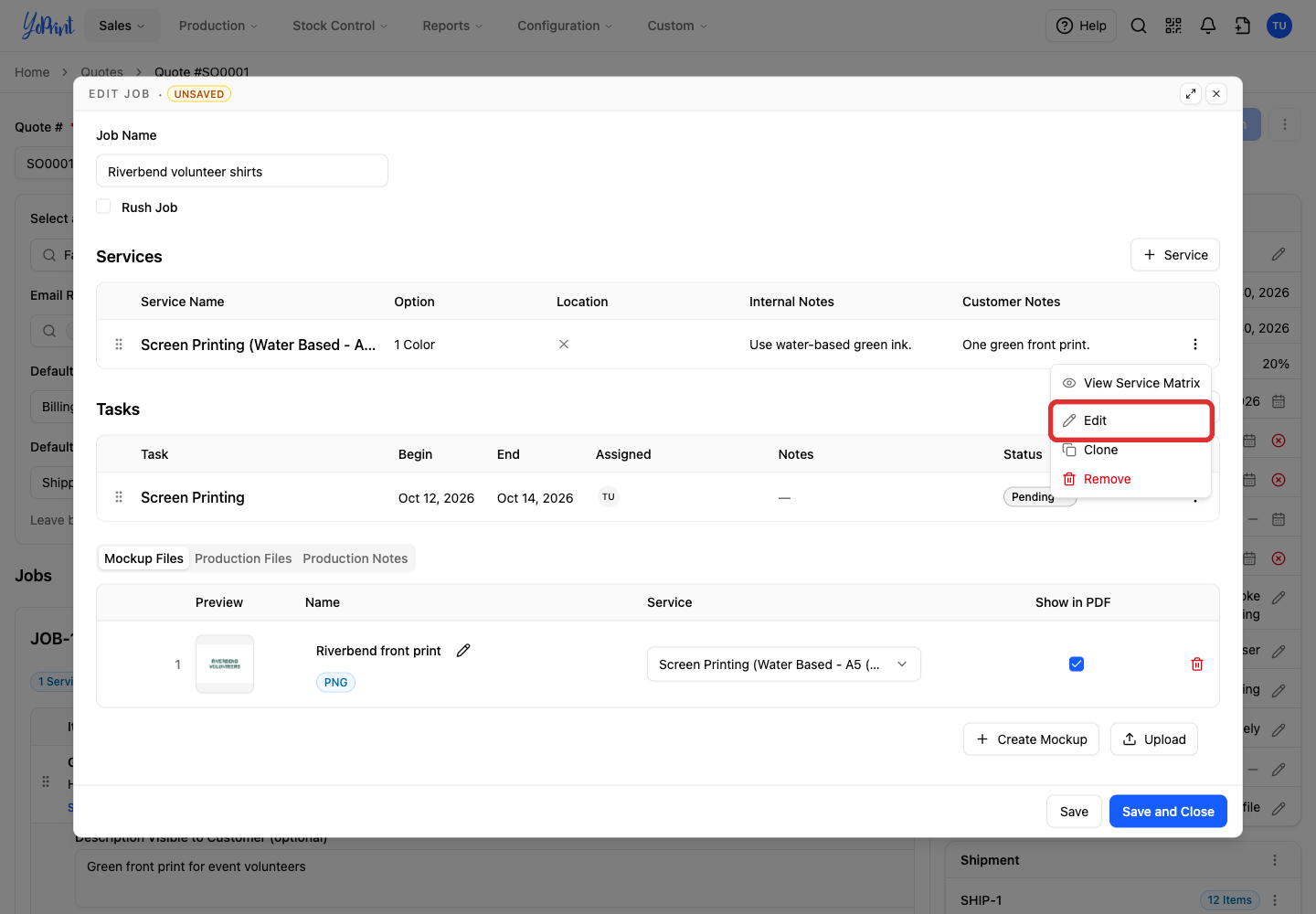The height and width of the screenshot is (914, 1316).
Task: Click the Save button
Action: [1074, 812]
